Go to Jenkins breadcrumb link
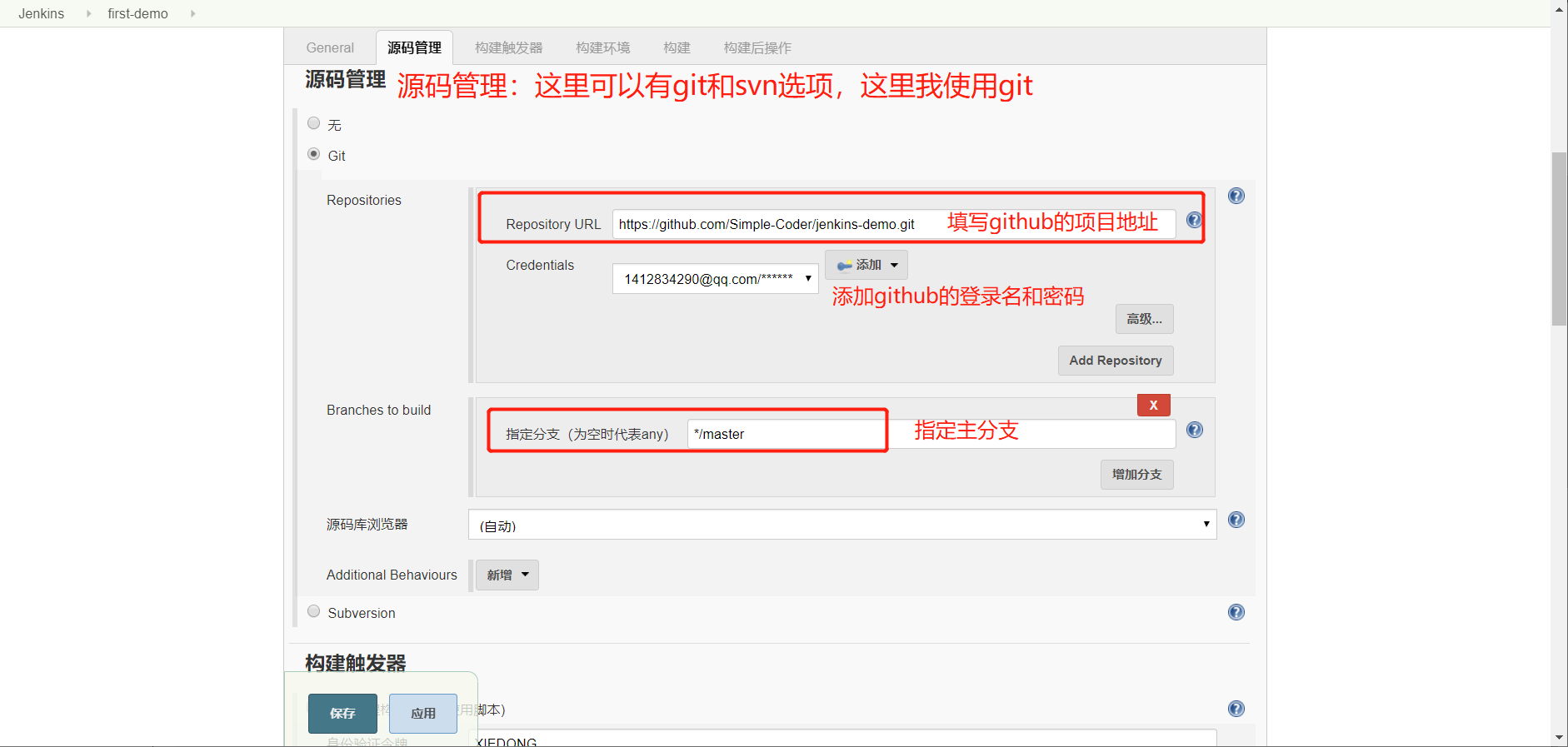The image size is (1568, 747). pos(42,13)
